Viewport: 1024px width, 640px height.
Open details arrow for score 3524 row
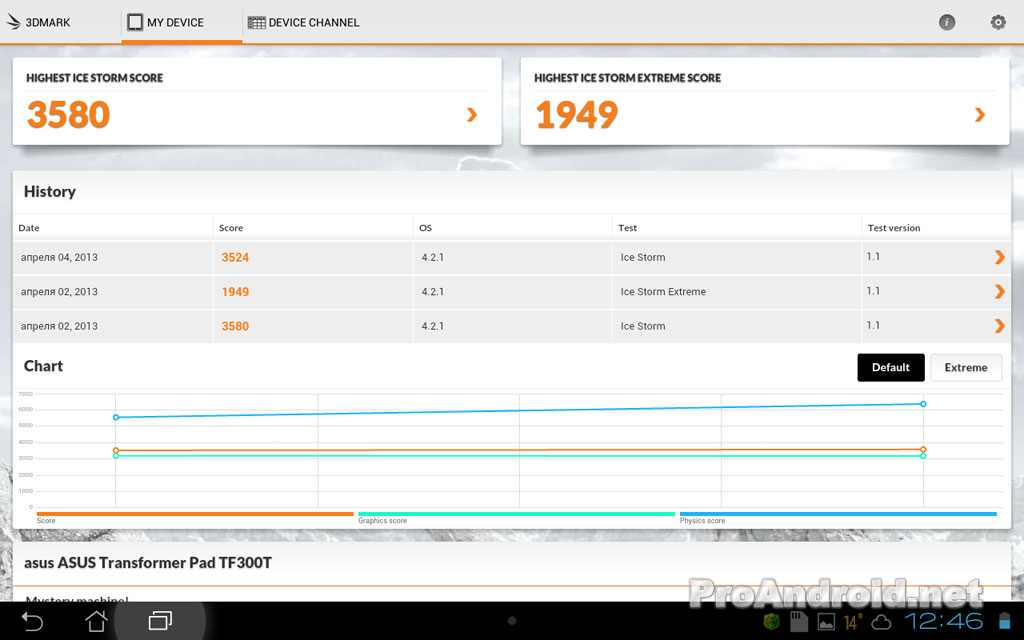click(999, 257)
